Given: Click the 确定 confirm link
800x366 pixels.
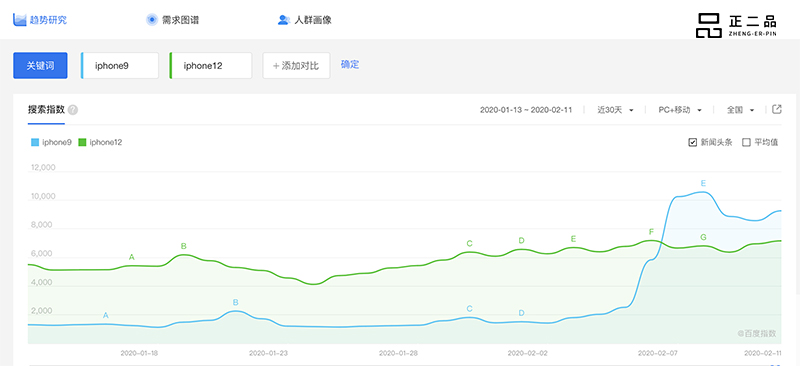Looking at the screenshot, I should pyautogui.click(x=350, y=65).
